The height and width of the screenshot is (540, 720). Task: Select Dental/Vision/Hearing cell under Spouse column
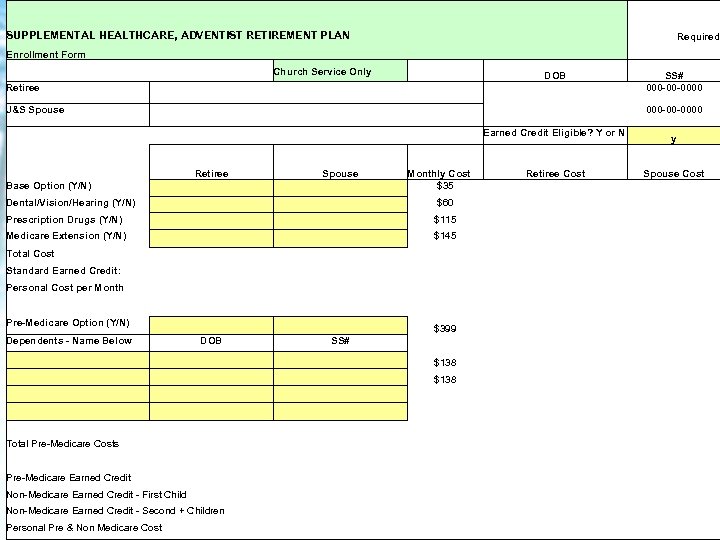coord(340,204)
